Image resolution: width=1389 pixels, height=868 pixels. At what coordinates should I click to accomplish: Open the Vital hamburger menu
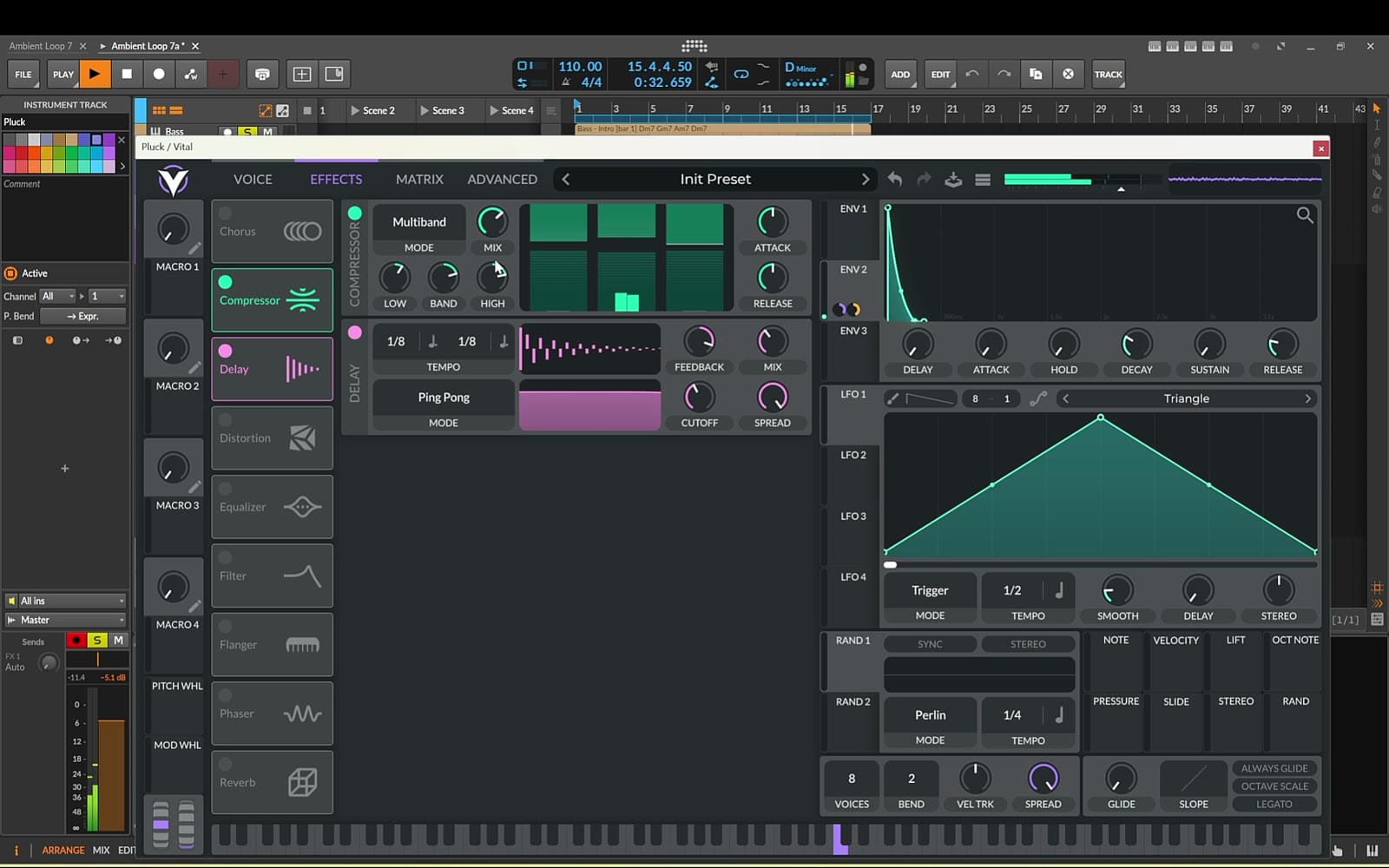[983, 180]
